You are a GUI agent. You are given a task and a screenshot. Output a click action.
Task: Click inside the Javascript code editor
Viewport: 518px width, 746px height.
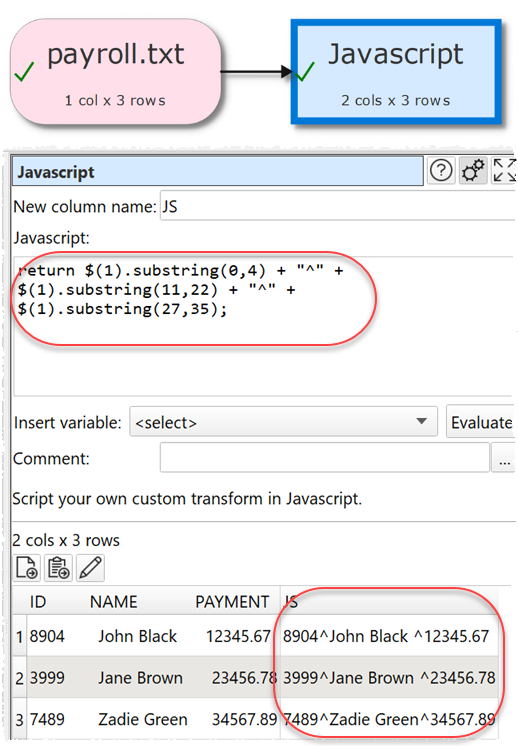(264, 326)
